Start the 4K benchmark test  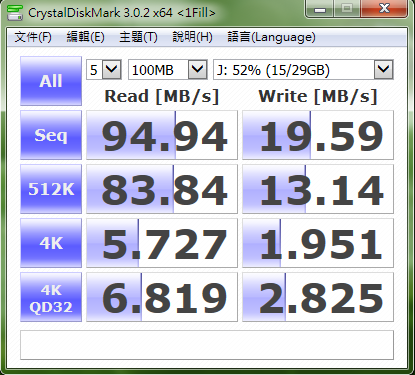[51, 243]
